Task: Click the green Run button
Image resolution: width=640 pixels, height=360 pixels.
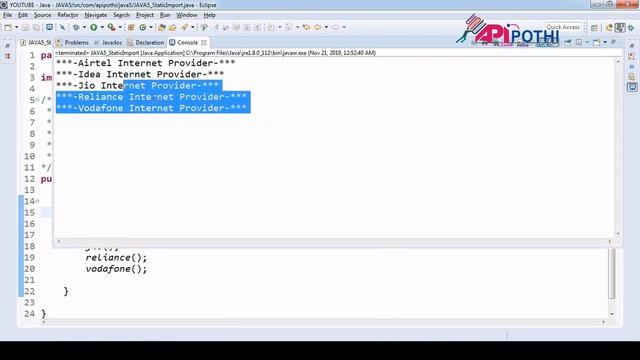Action: pos(93,27)
